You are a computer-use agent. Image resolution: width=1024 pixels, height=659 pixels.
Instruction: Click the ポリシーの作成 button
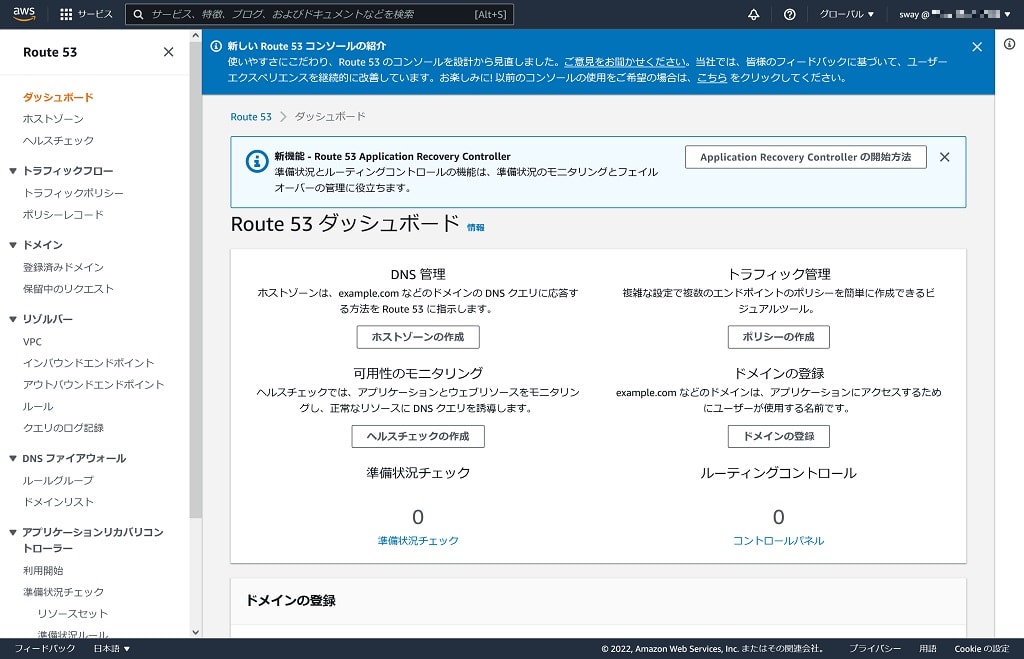(x=778, y=337)
